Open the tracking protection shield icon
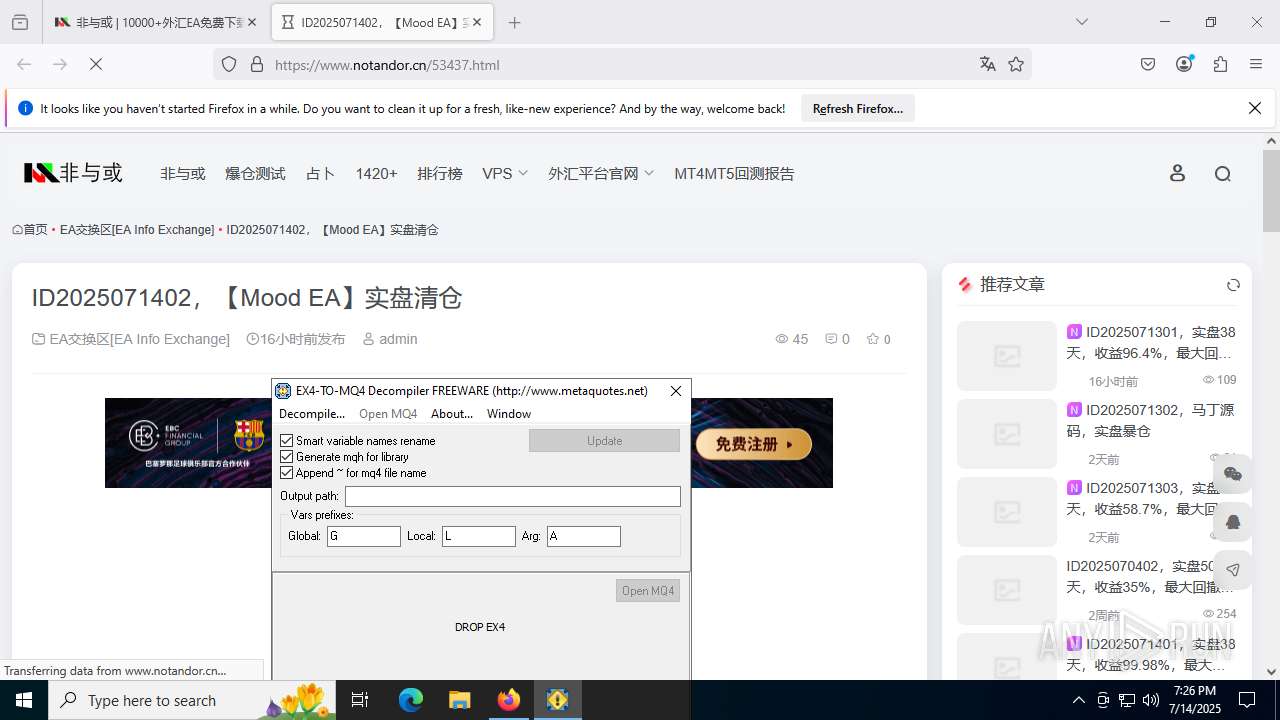This screenshot has width=1280, height=720. coord(229,64)
